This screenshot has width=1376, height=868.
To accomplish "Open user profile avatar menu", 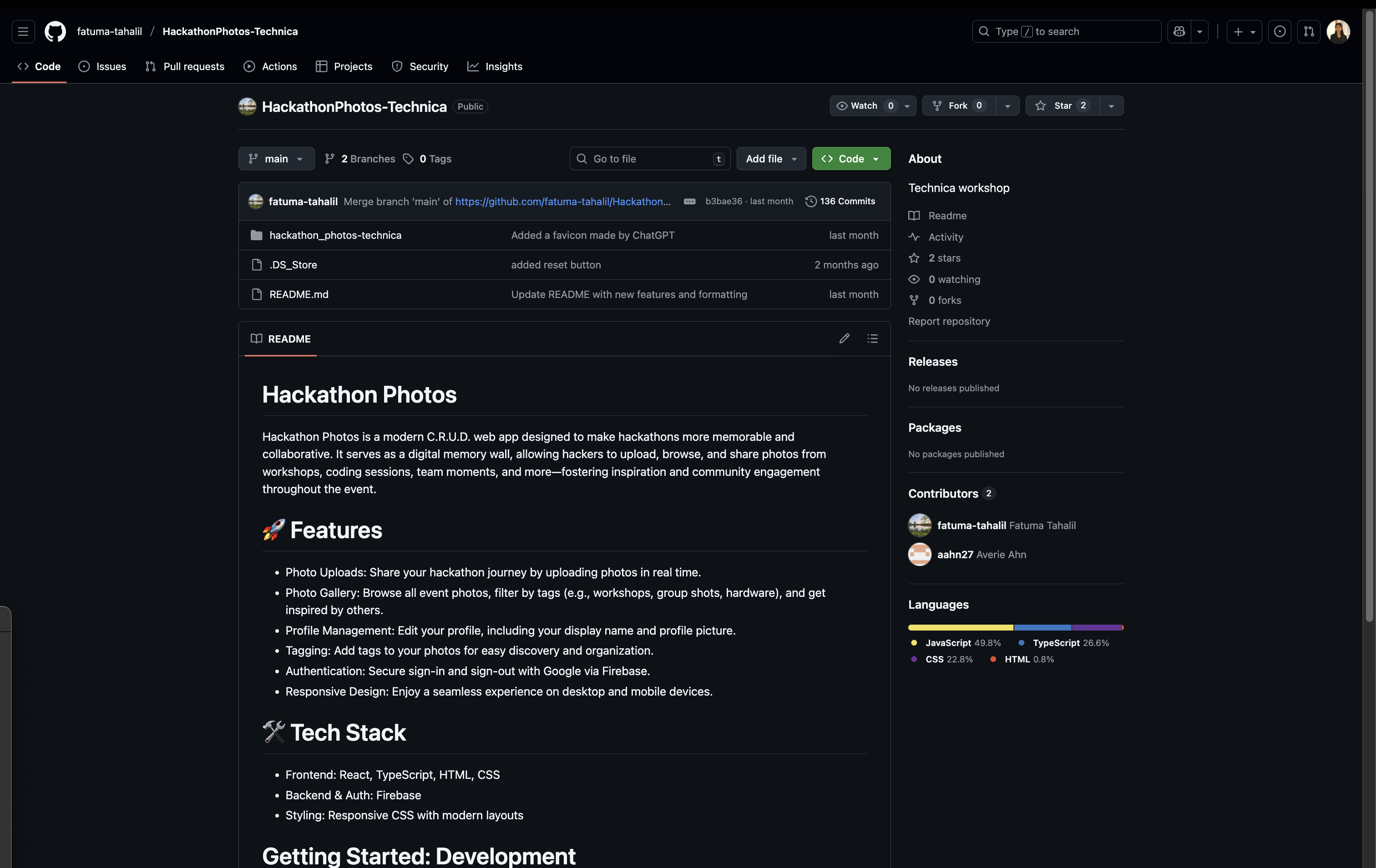I will [x=1338, y=31].
